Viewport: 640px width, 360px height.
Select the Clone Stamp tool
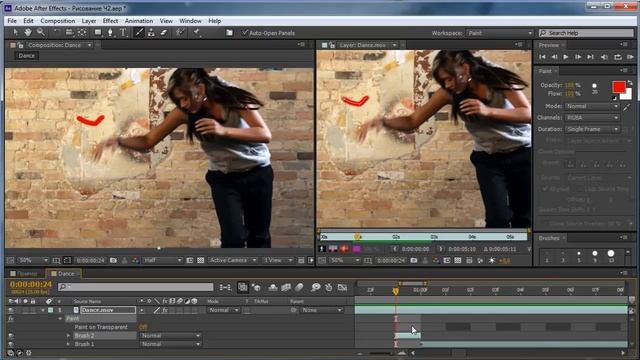pyautogui.click(x=151, y=33)
